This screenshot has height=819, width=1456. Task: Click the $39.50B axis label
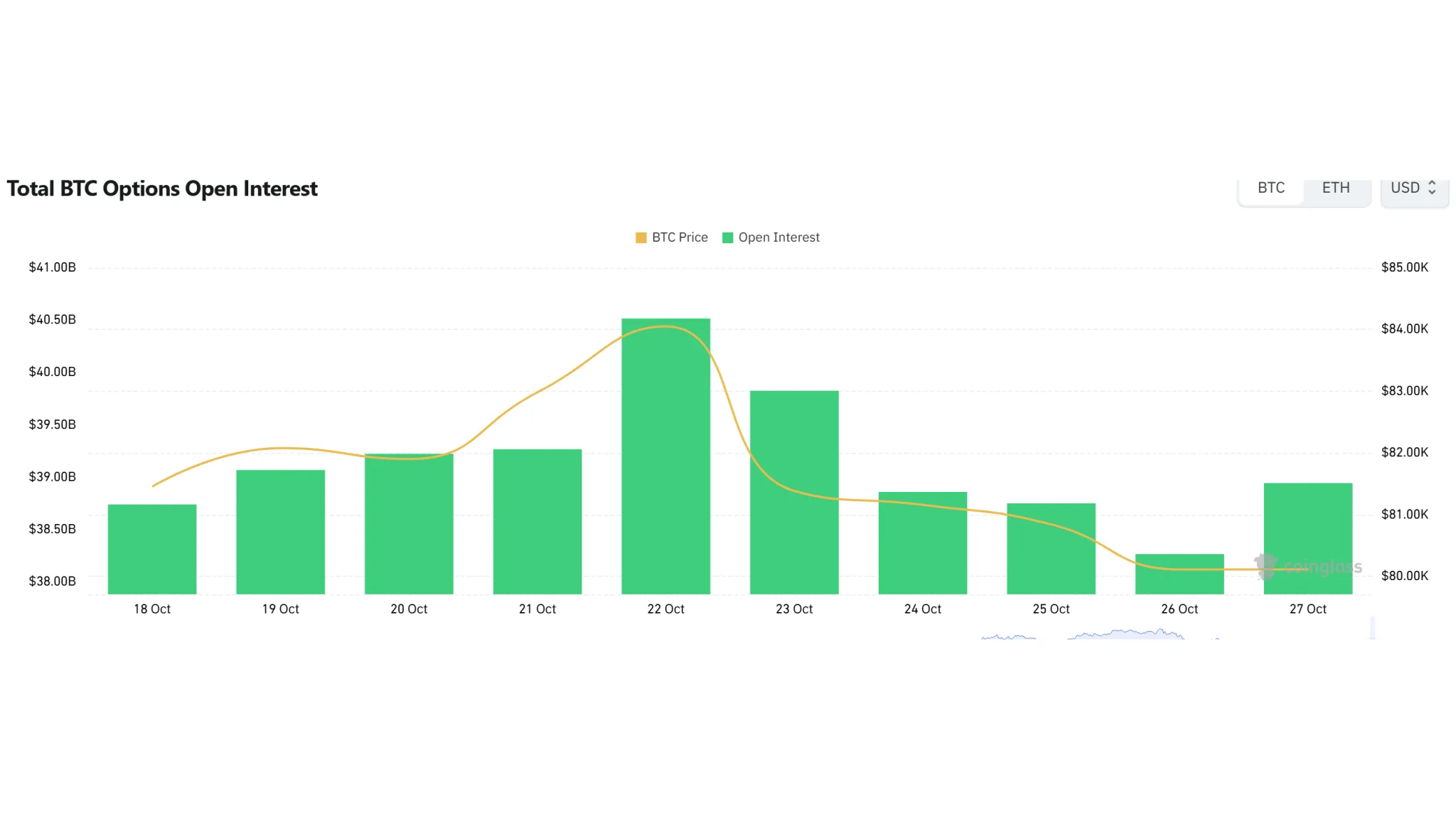point(52,424)
